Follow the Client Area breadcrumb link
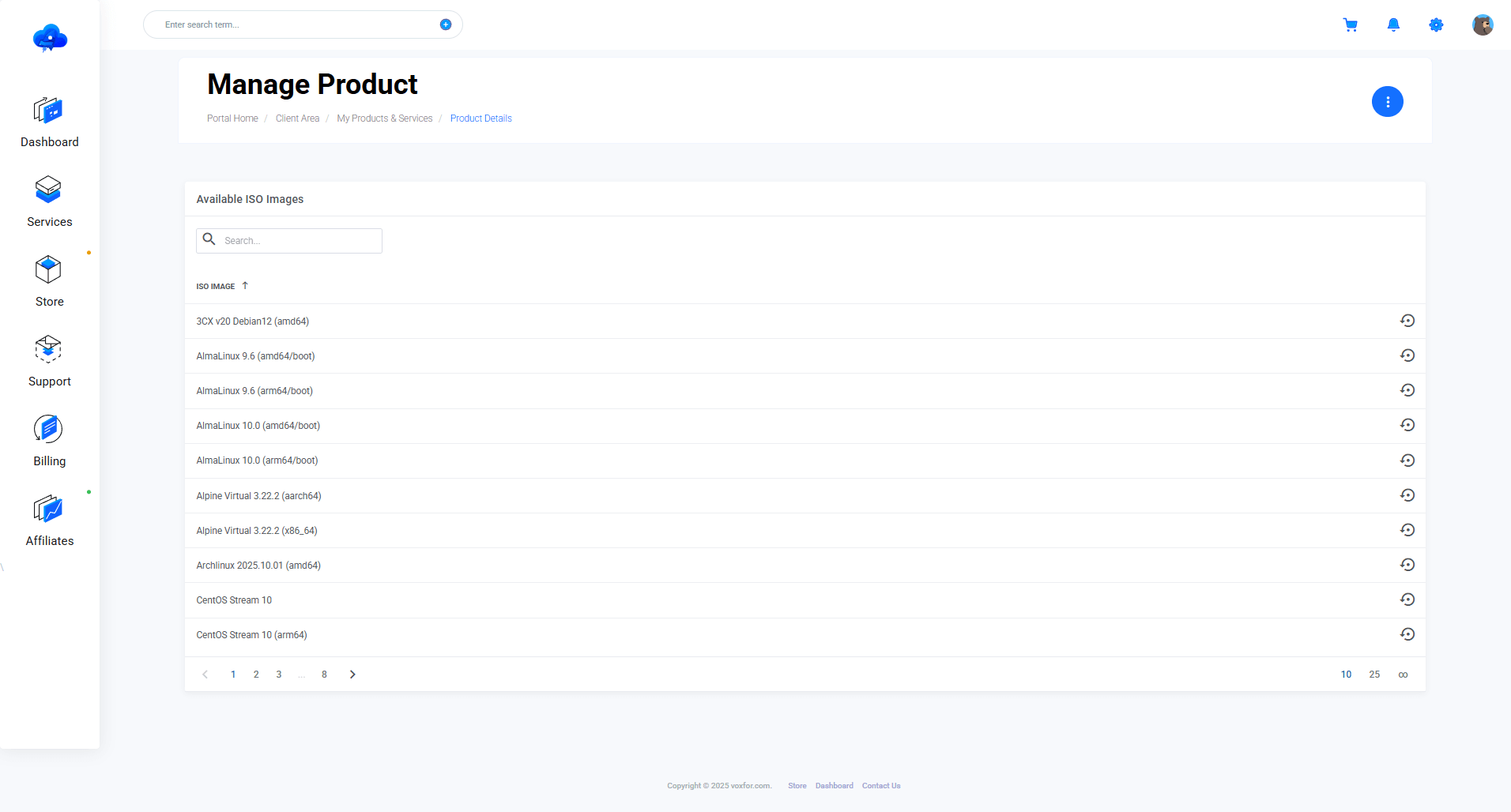 click(297, 118)
